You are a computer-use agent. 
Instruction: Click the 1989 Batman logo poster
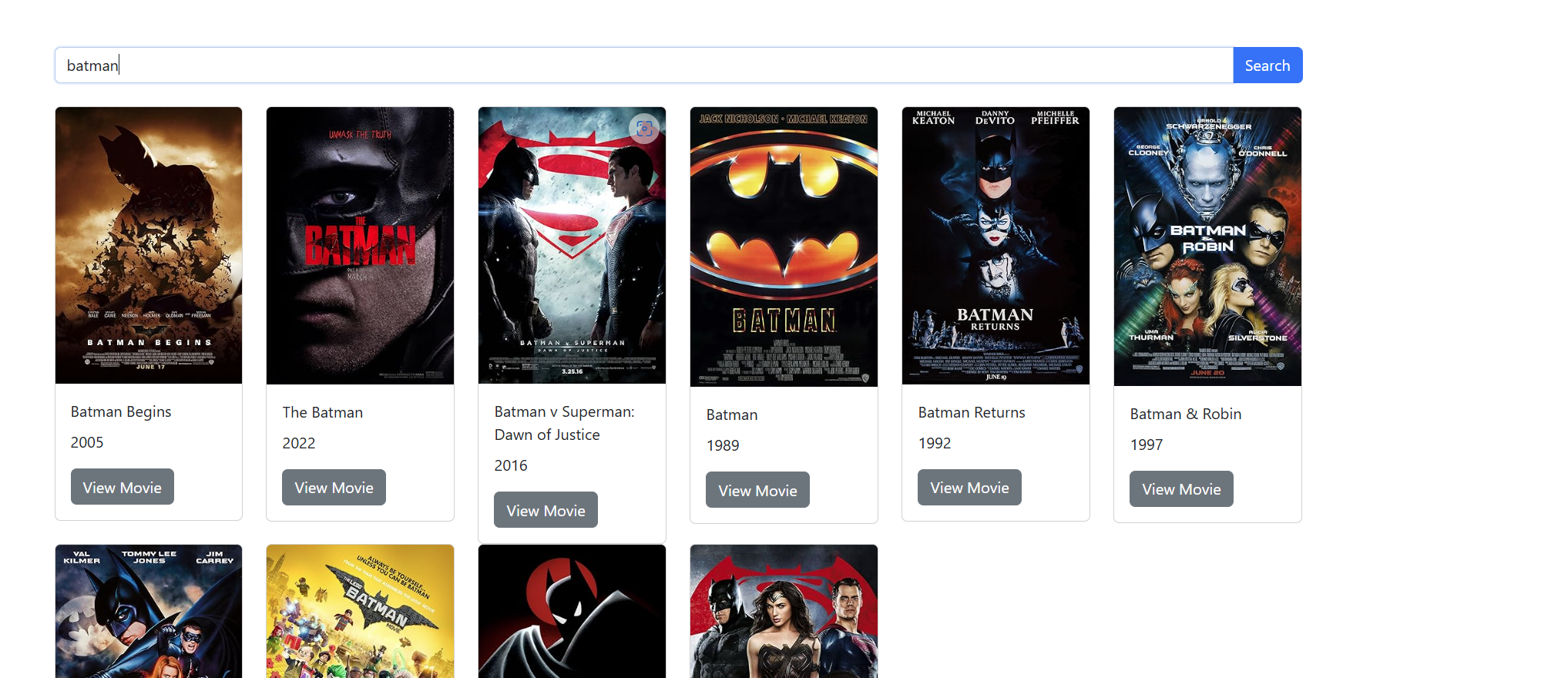[x=784, y=247]
